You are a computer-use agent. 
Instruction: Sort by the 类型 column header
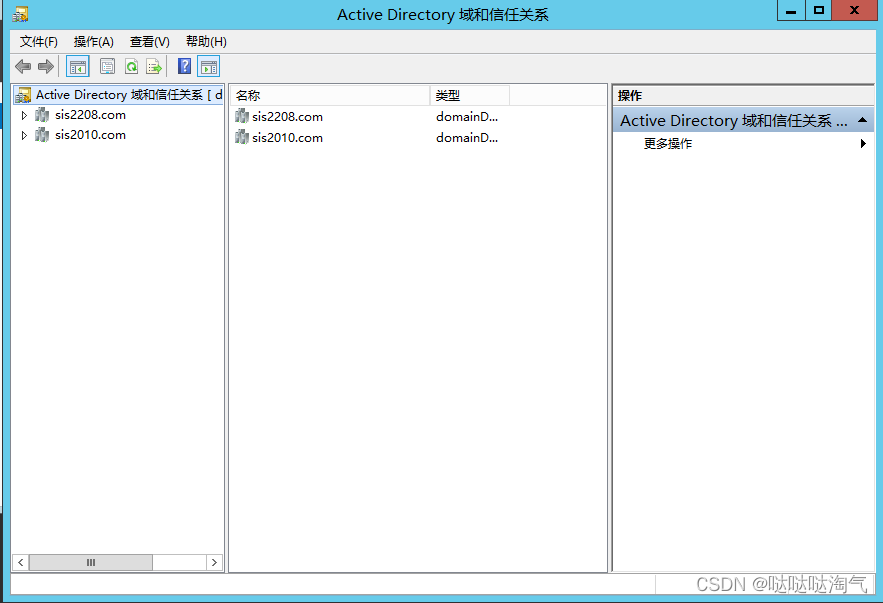(470, 96)
